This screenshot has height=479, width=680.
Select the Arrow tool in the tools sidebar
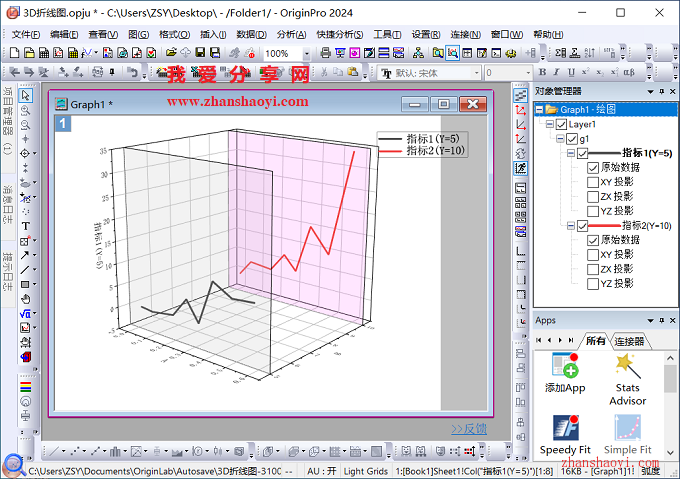click(x=26, y=255)
